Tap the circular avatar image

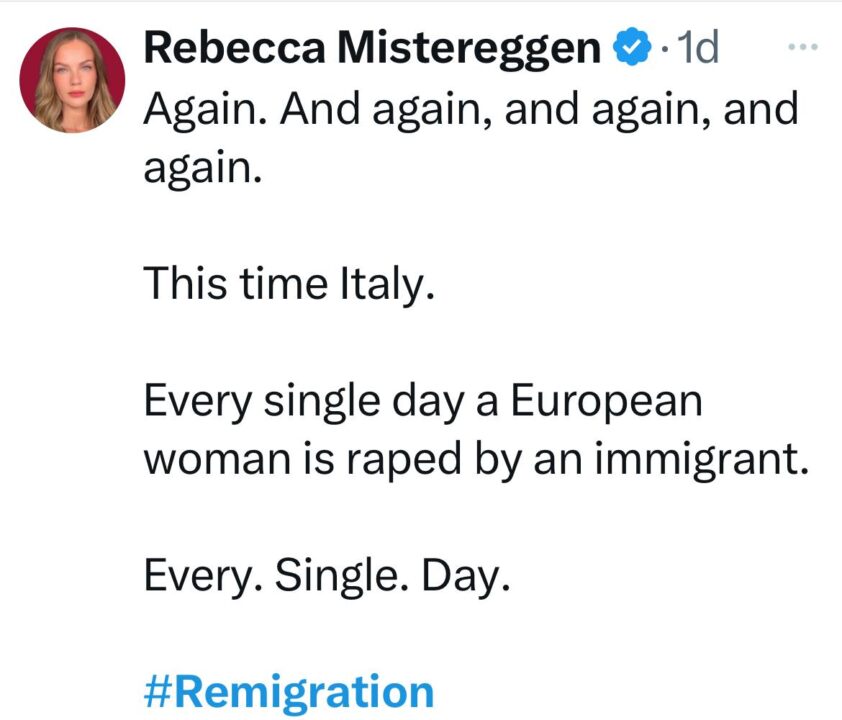[x=72, y=80]
